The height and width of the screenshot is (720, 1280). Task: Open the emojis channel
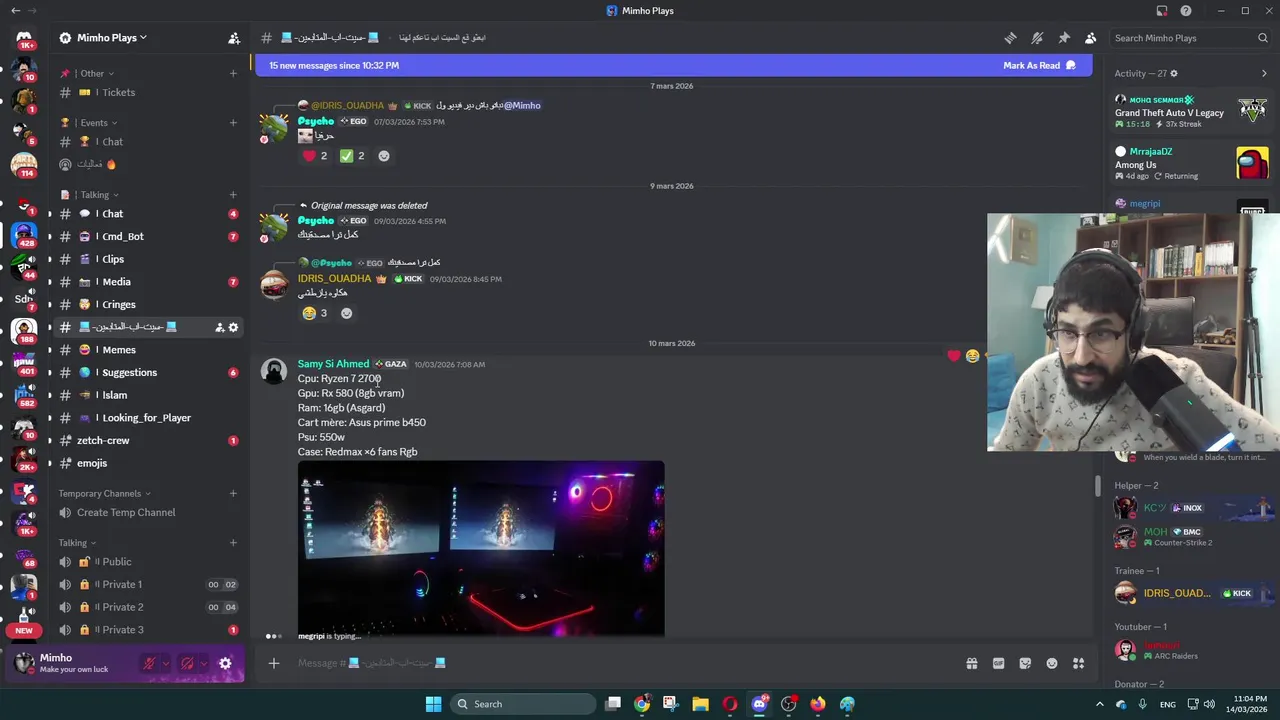coord(149,463)
